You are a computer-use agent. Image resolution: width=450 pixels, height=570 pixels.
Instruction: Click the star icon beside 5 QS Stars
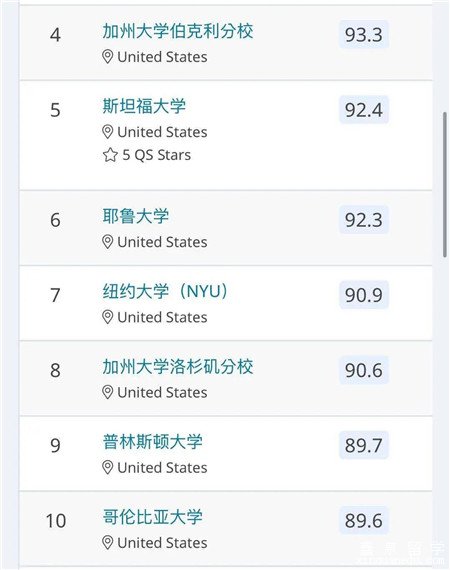click(110, 155)
